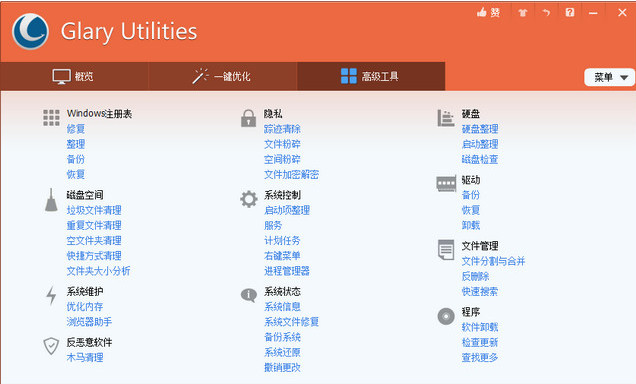Click the 程序 disc icon

click(x=446, y=316)
